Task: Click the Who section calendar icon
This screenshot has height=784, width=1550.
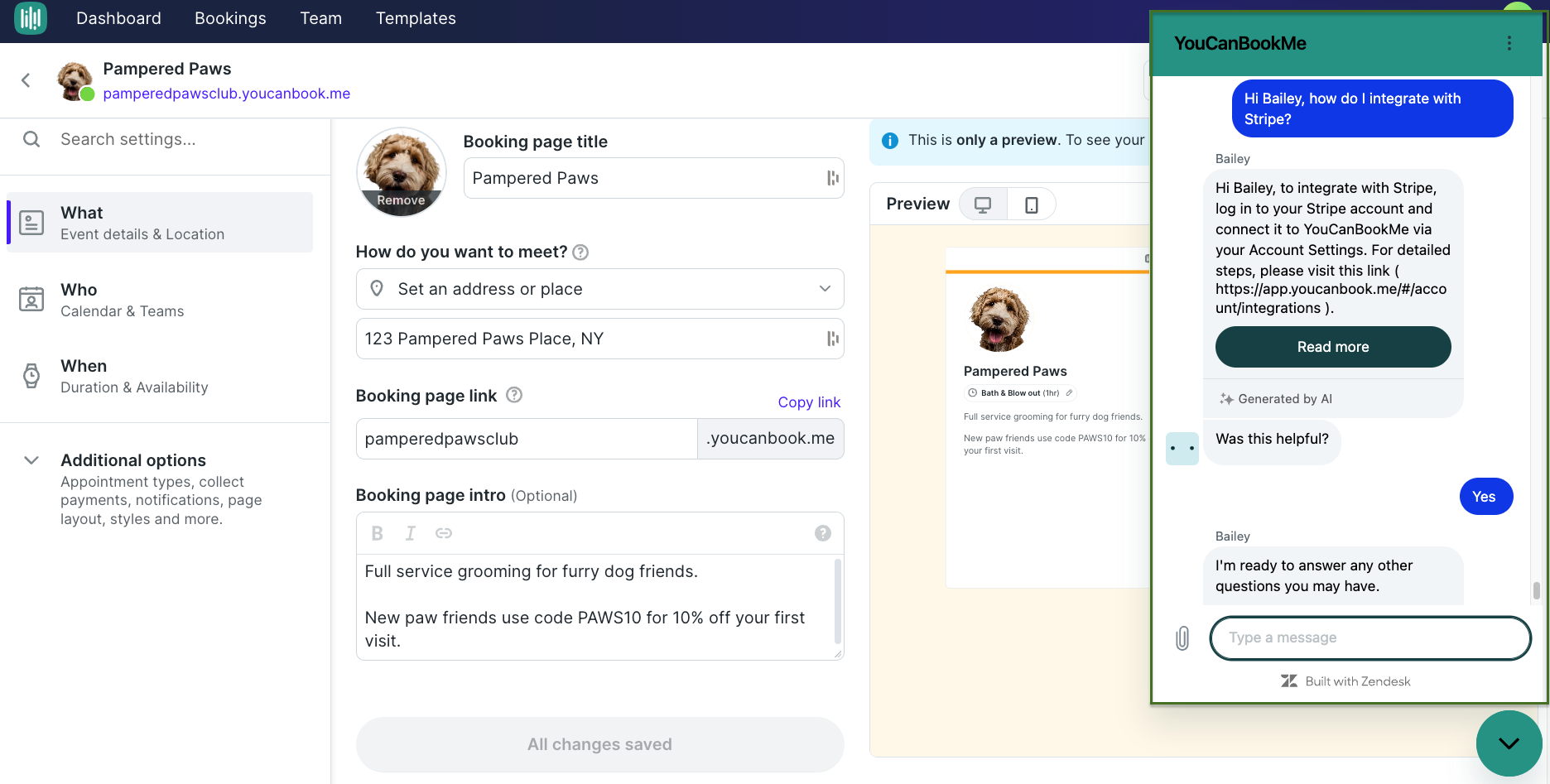Action: pyautogui.click(x=31, y=299)
